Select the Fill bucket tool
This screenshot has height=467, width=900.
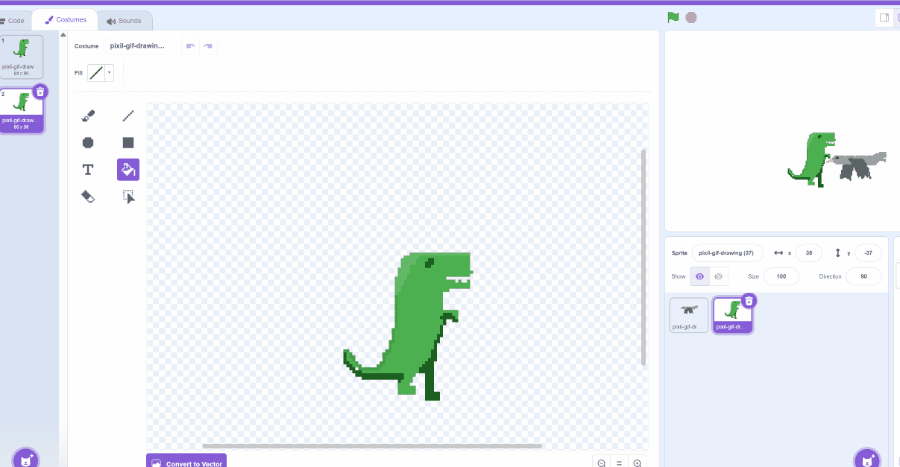[x=128, y=170]
